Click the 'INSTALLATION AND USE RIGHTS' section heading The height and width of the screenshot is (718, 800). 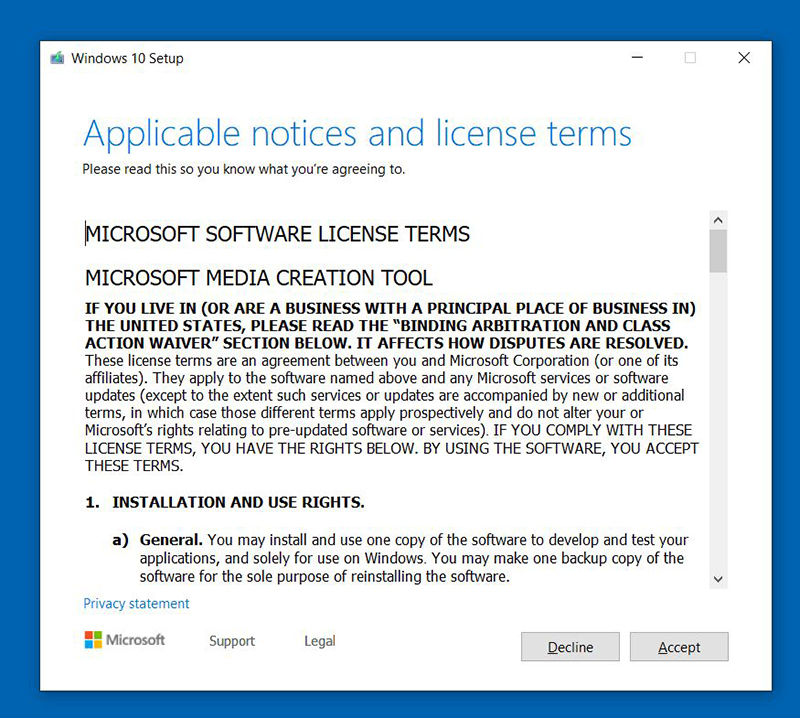point(238,502)
